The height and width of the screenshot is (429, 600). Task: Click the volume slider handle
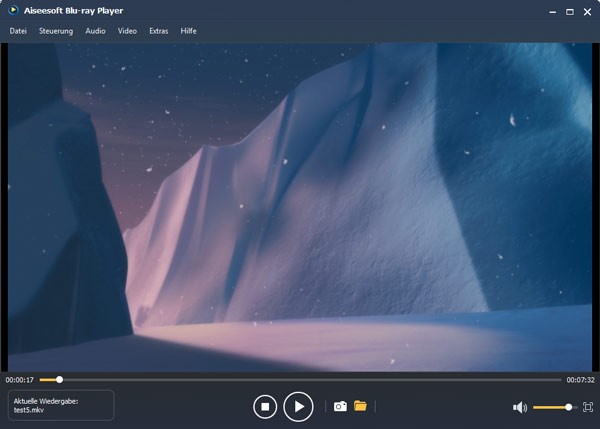(x=569, y=407)
